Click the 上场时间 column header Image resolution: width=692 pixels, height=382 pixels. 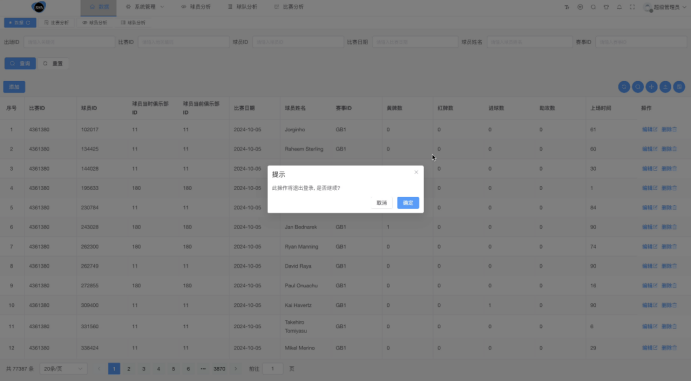click(x=601, y=108)
